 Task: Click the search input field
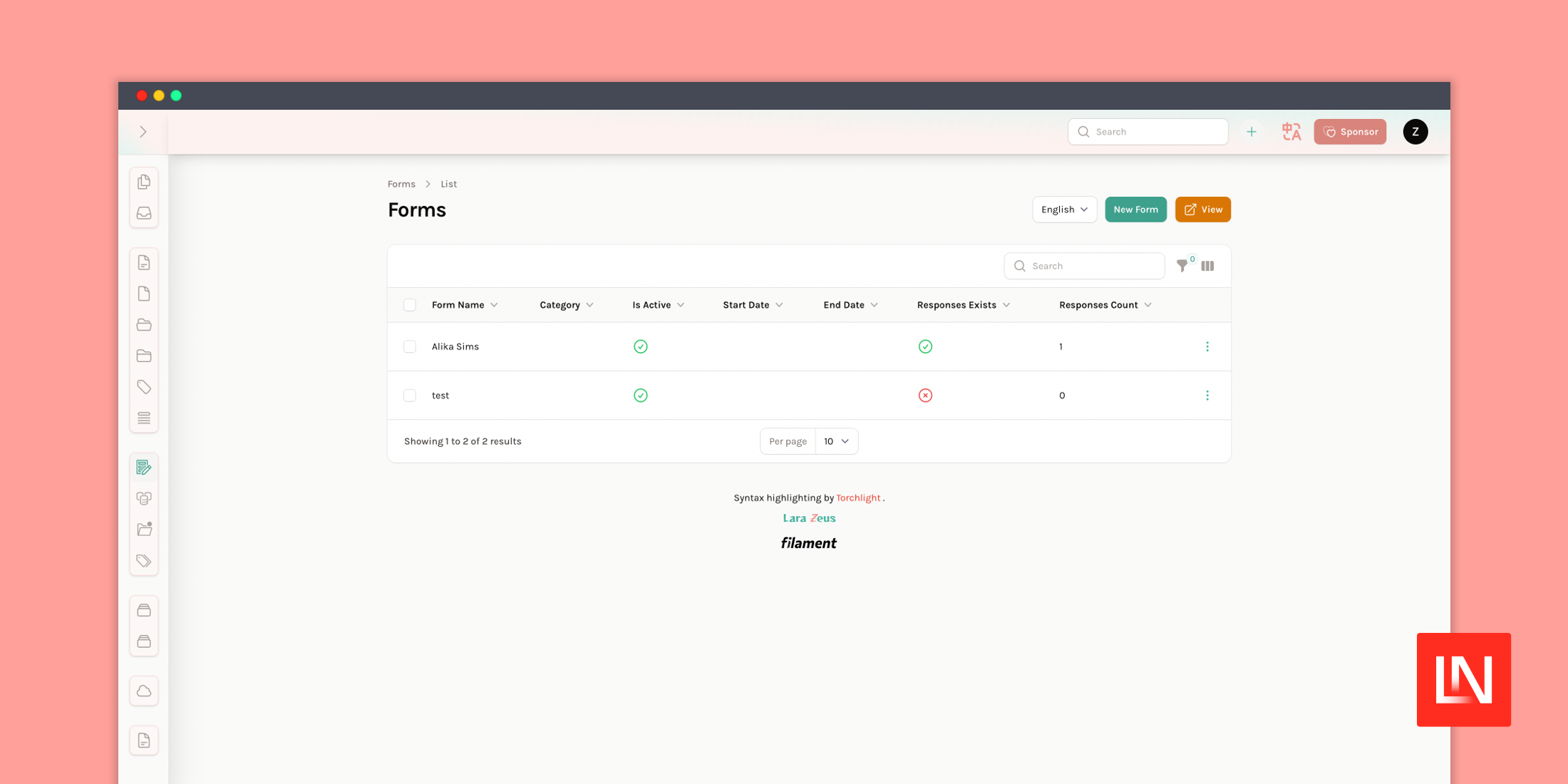coord(1085,265)
